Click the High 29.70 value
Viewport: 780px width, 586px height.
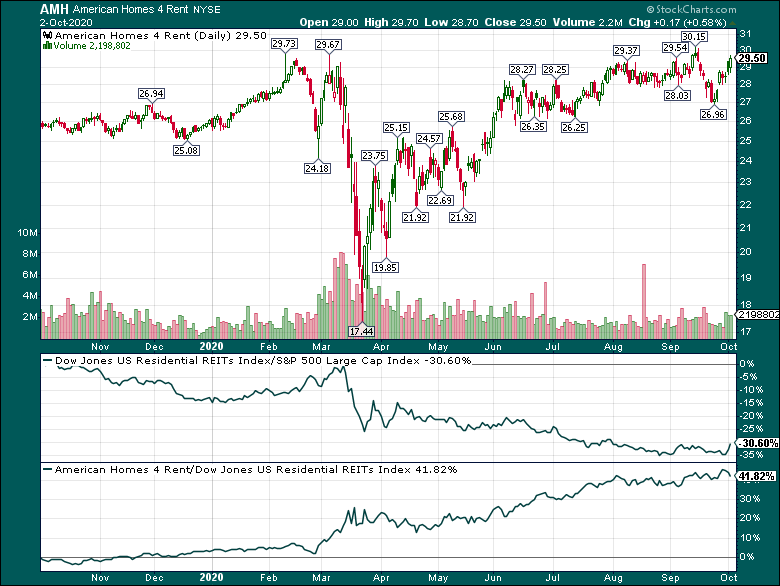[x=391, y=22]
